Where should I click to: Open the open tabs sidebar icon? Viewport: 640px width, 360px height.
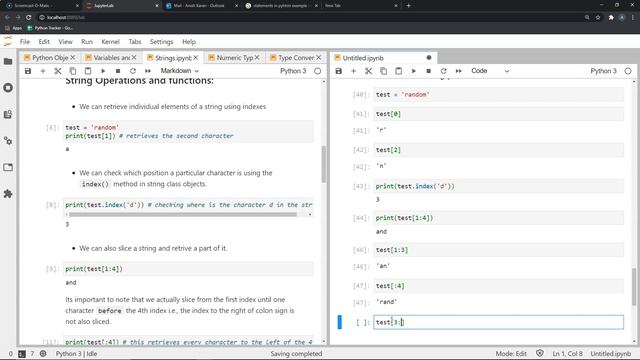pyautogui.click(x=8, y=167)
